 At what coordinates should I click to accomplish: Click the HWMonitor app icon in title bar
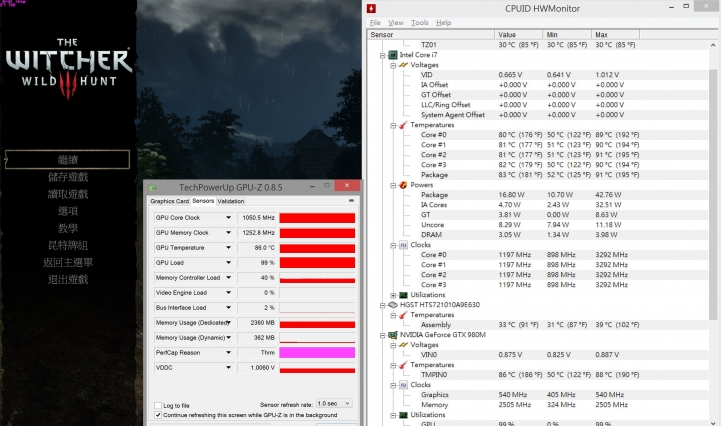(x=371, y=8)
